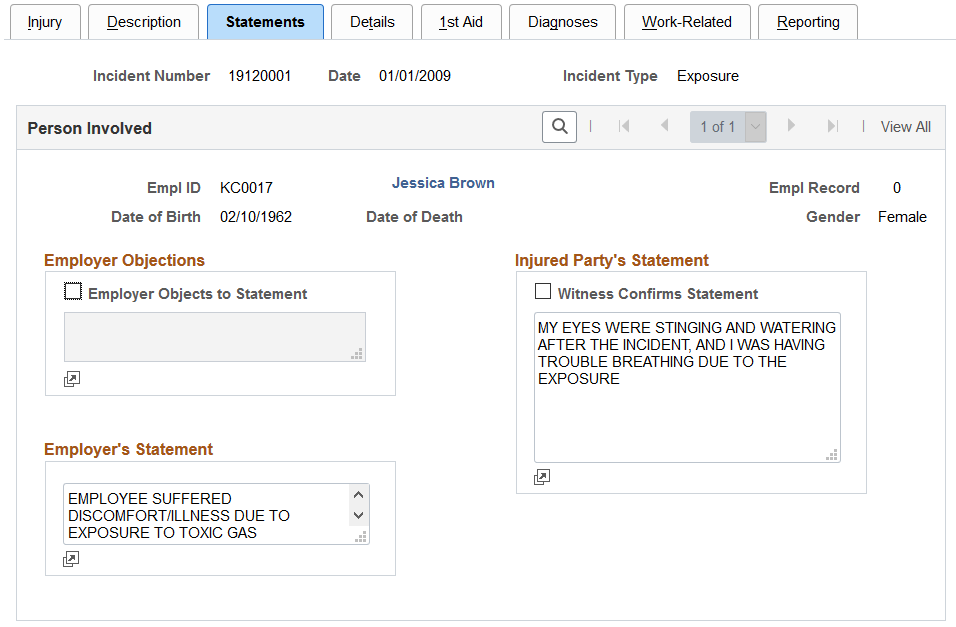Screen dimensions: 956x627
Task: Switch to the Diagnoses tab
Action: coord(562,22)
